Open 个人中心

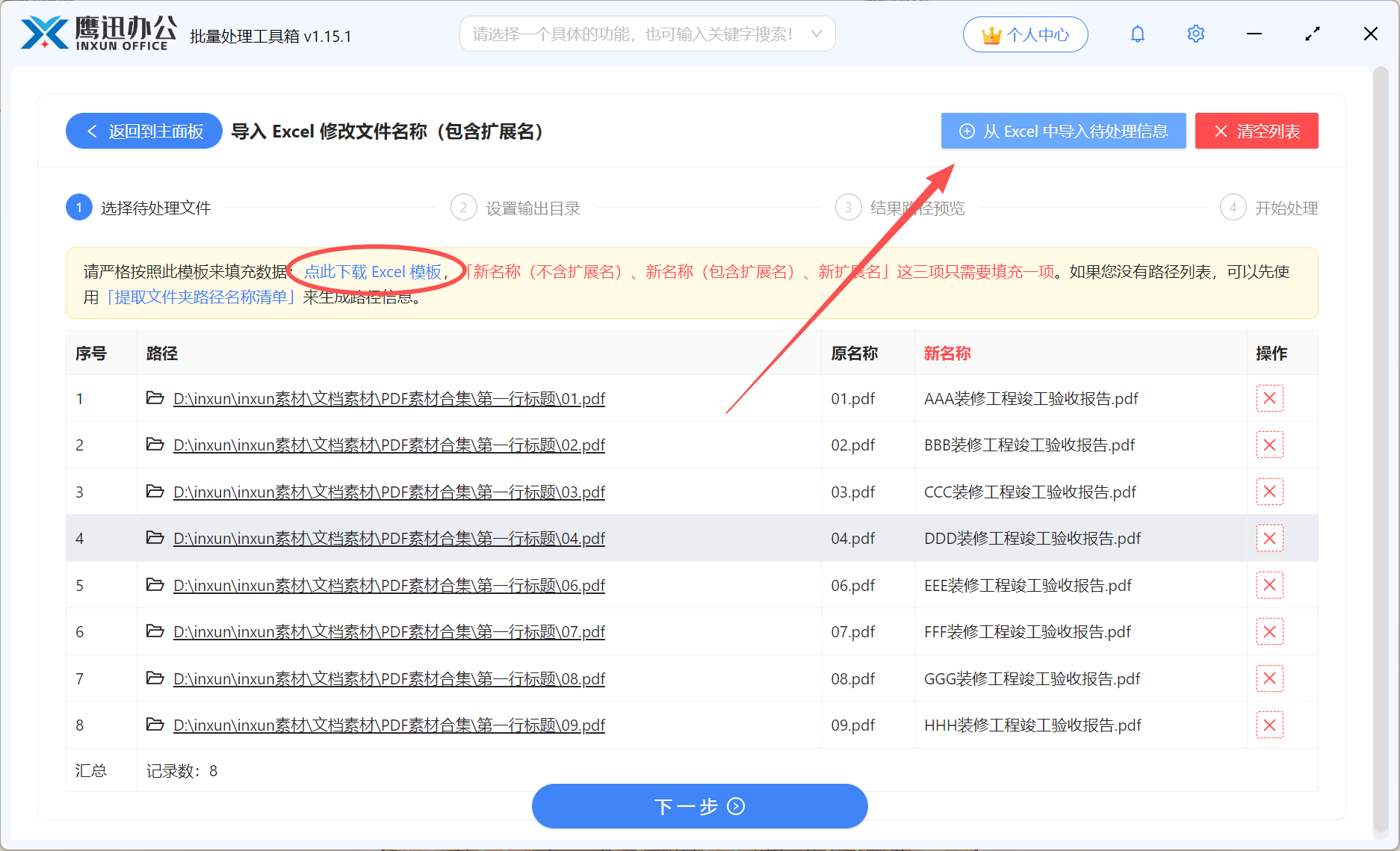click(x=1025, y=34)
